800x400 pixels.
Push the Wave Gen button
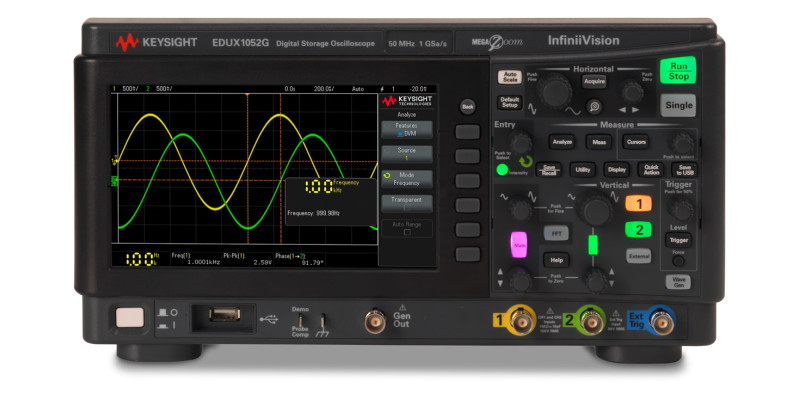click(x=678, y=282)
